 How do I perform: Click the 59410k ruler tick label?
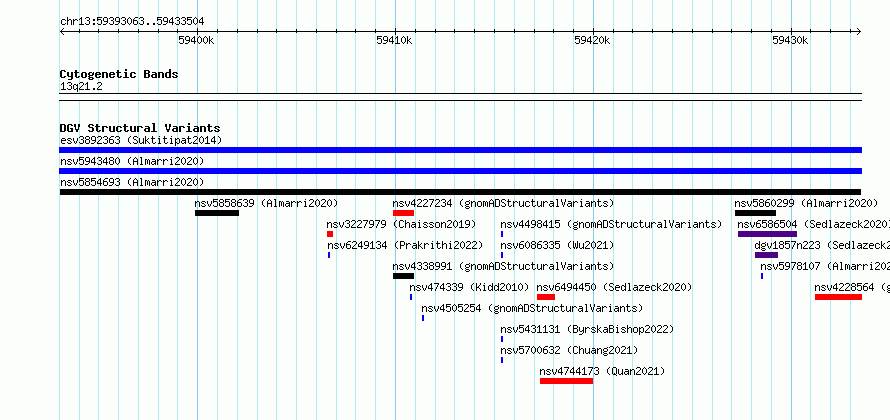point(394,40)
